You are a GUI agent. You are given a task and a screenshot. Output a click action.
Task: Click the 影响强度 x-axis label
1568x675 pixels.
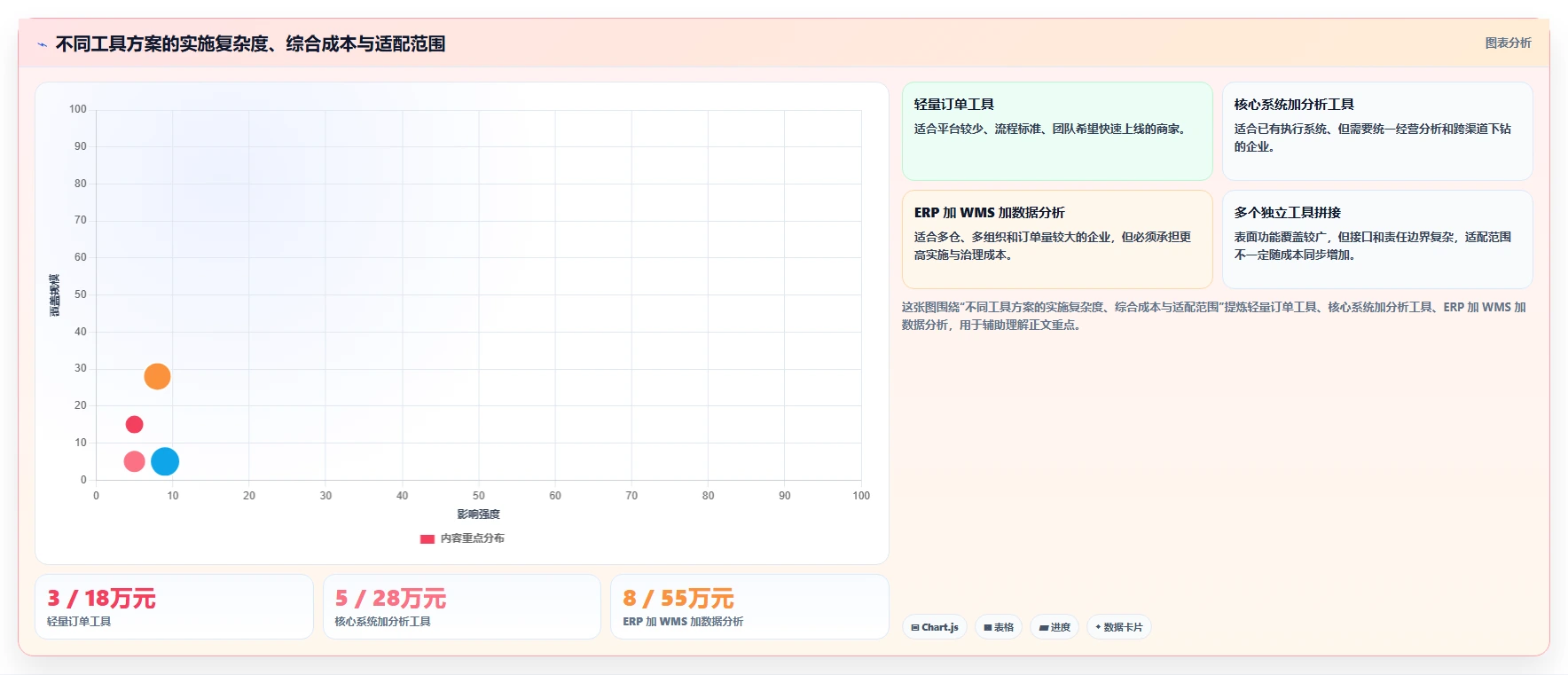479,514
